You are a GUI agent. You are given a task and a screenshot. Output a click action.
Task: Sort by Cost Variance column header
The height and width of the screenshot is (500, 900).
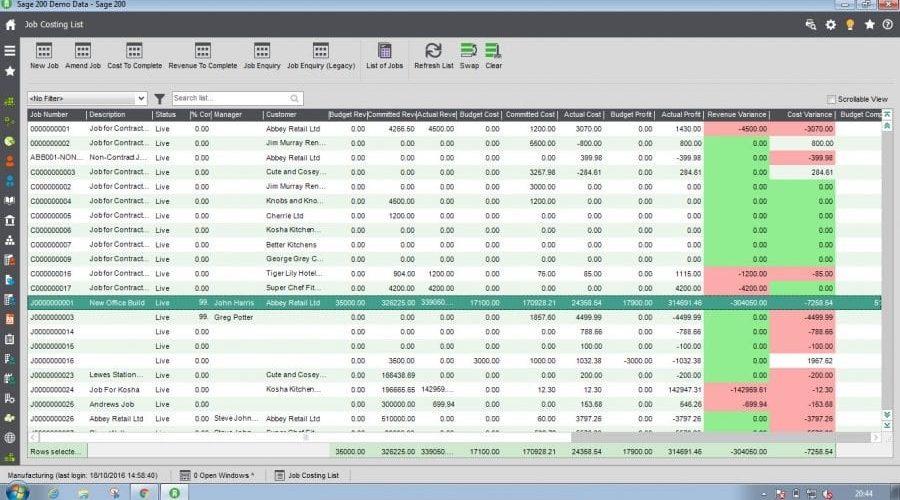(803, 115)
